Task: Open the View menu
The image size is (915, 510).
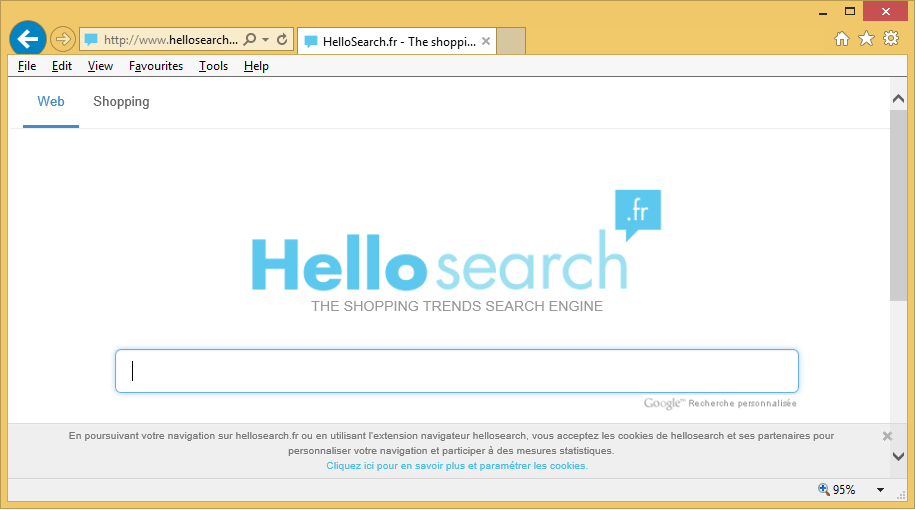Action: pyautogui.click(x=100, y=66)
